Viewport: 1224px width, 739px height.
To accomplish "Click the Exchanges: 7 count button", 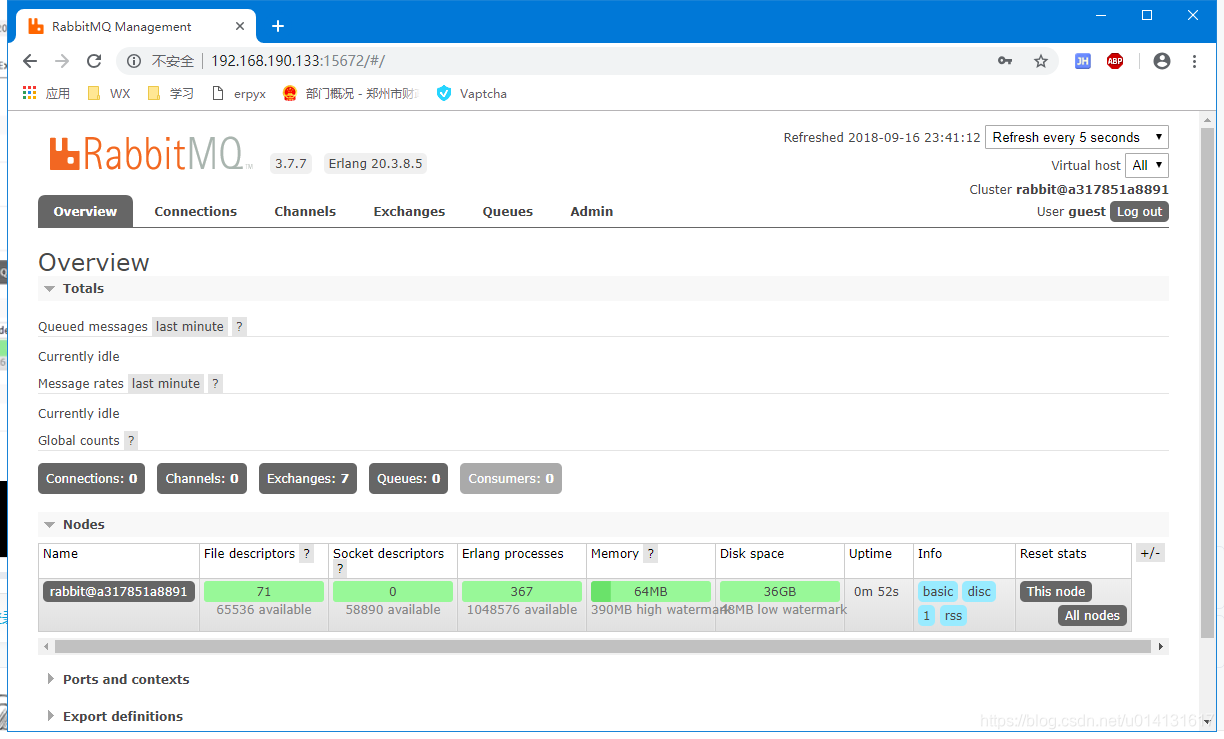I will [x=308, y=479].
